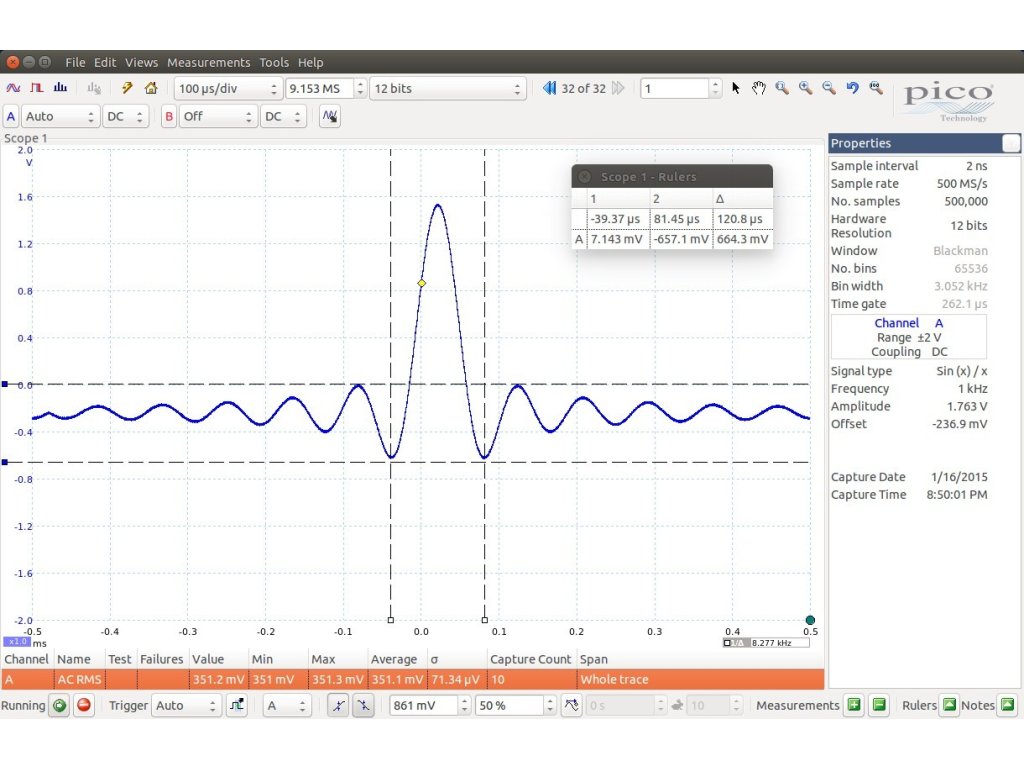This screenshot has width=1024, height=768.
Task: Open Channel B Off range dropdown
Action: pyautogui.click(x=217, y=116)
